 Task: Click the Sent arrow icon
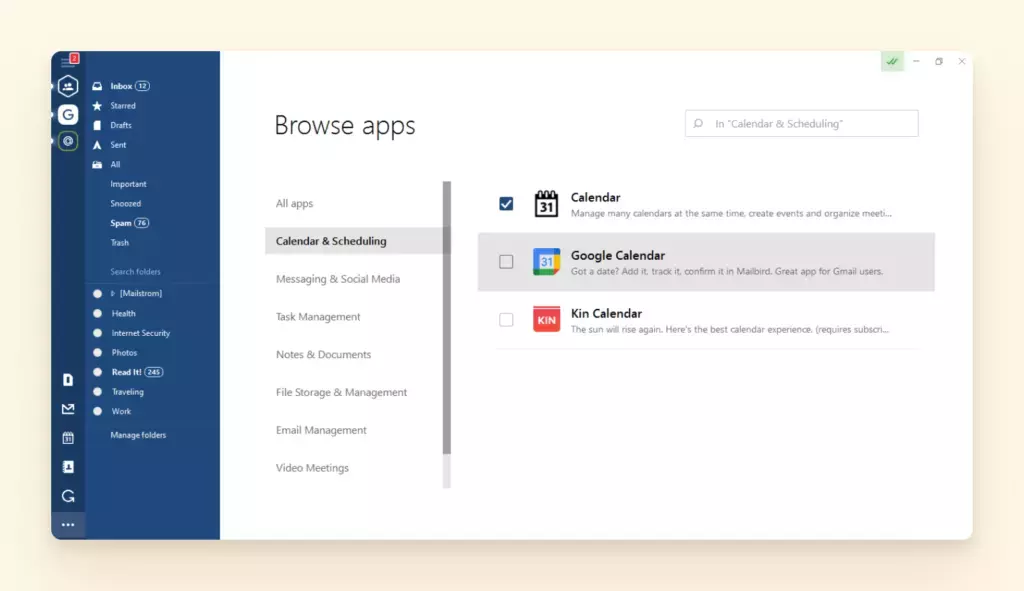(97, 145)
